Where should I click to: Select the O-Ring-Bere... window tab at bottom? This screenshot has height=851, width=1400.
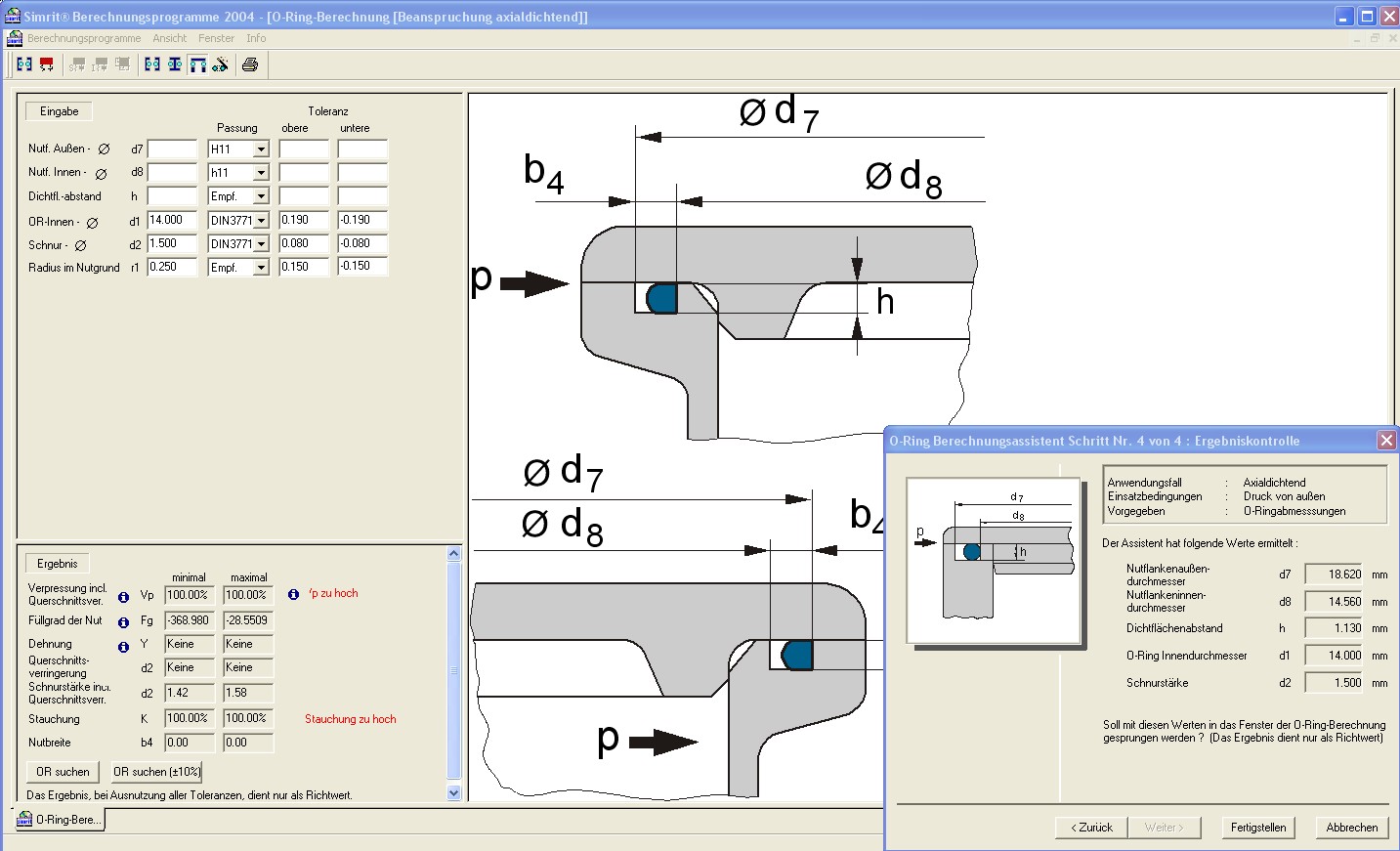click(59, 820)
